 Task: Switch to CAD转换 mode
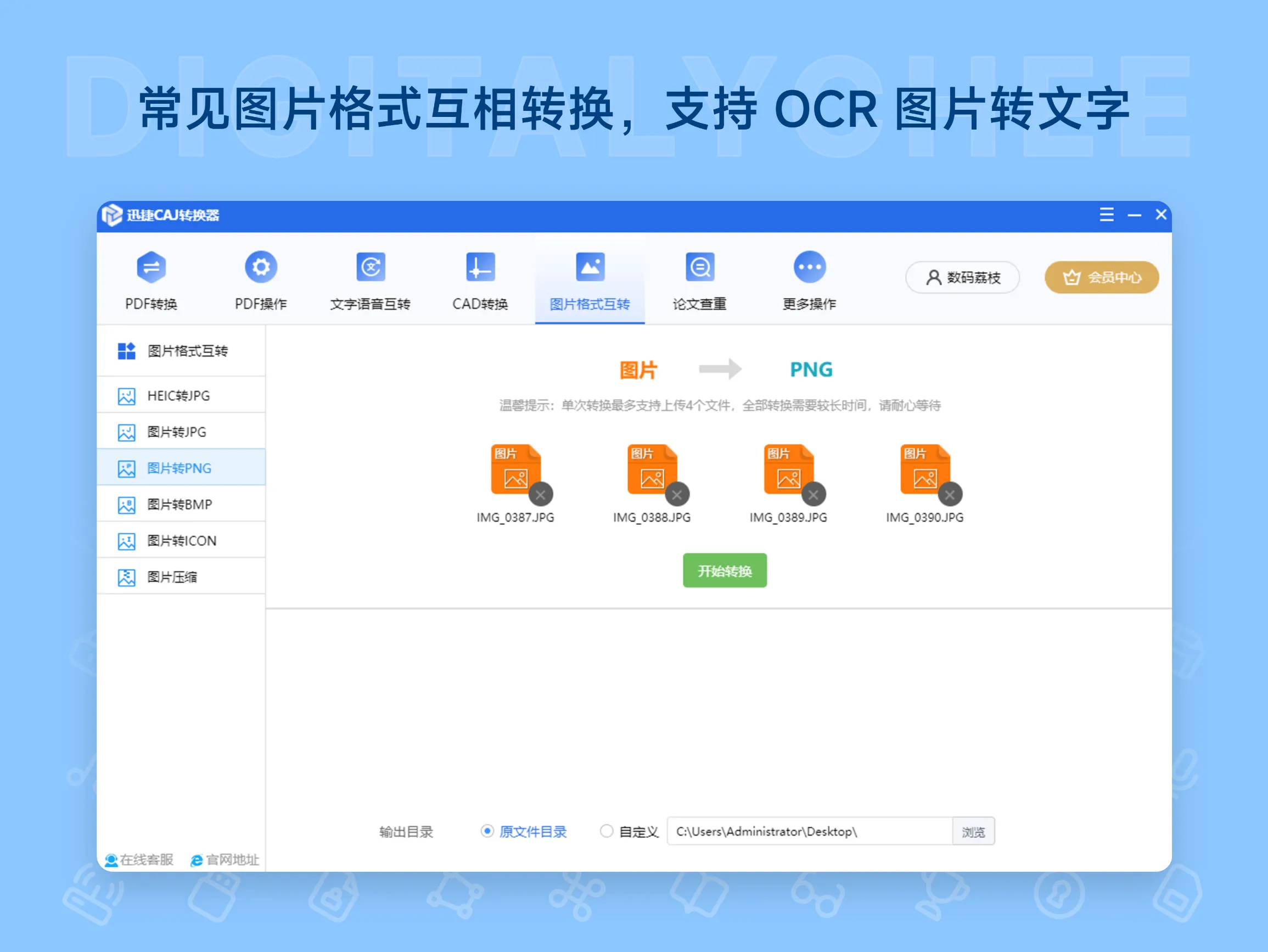coord(480,281)
